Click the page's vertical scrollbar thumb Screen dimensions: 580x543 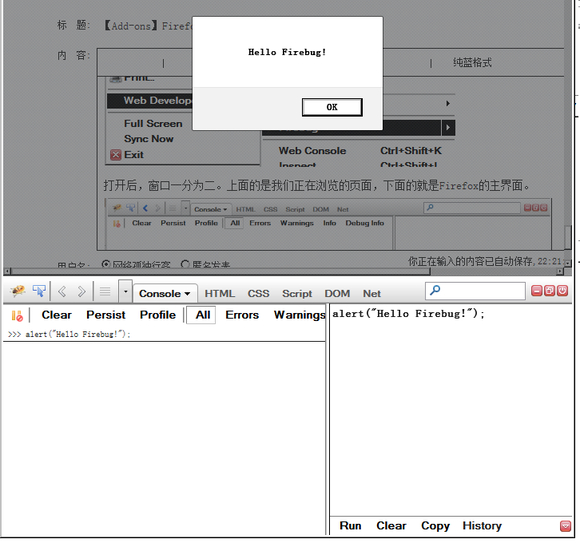(568, 237)
